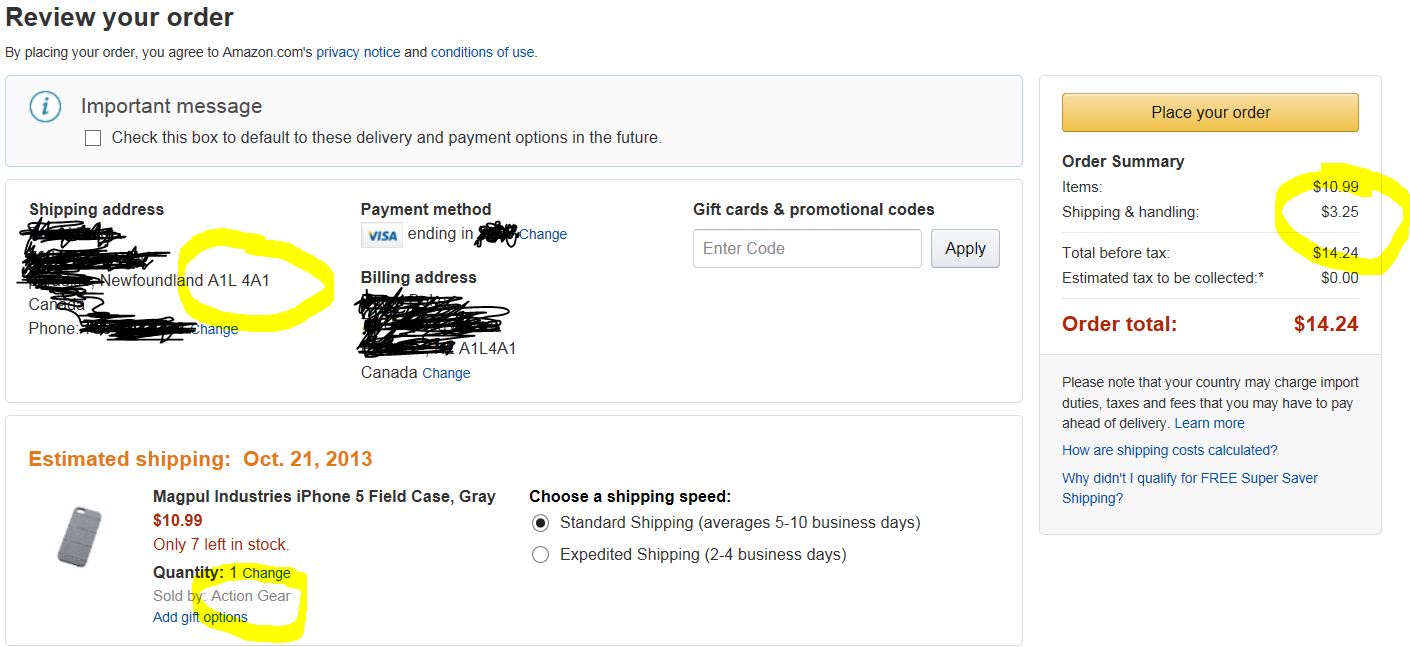This screenshot has height=647, width=1410.
Task: Check the default delivery options checkbox
Action: [x=93, y=138]
